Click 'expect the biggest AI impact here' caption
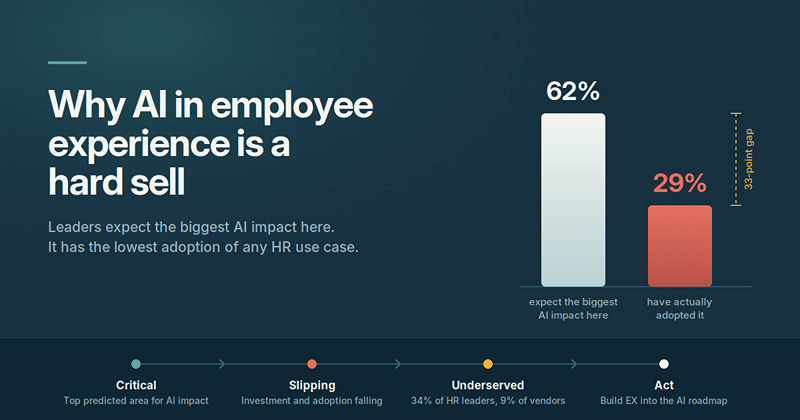The width and height of the screenshot is (800, 420). pyautogui.click(x=573, y=309)
